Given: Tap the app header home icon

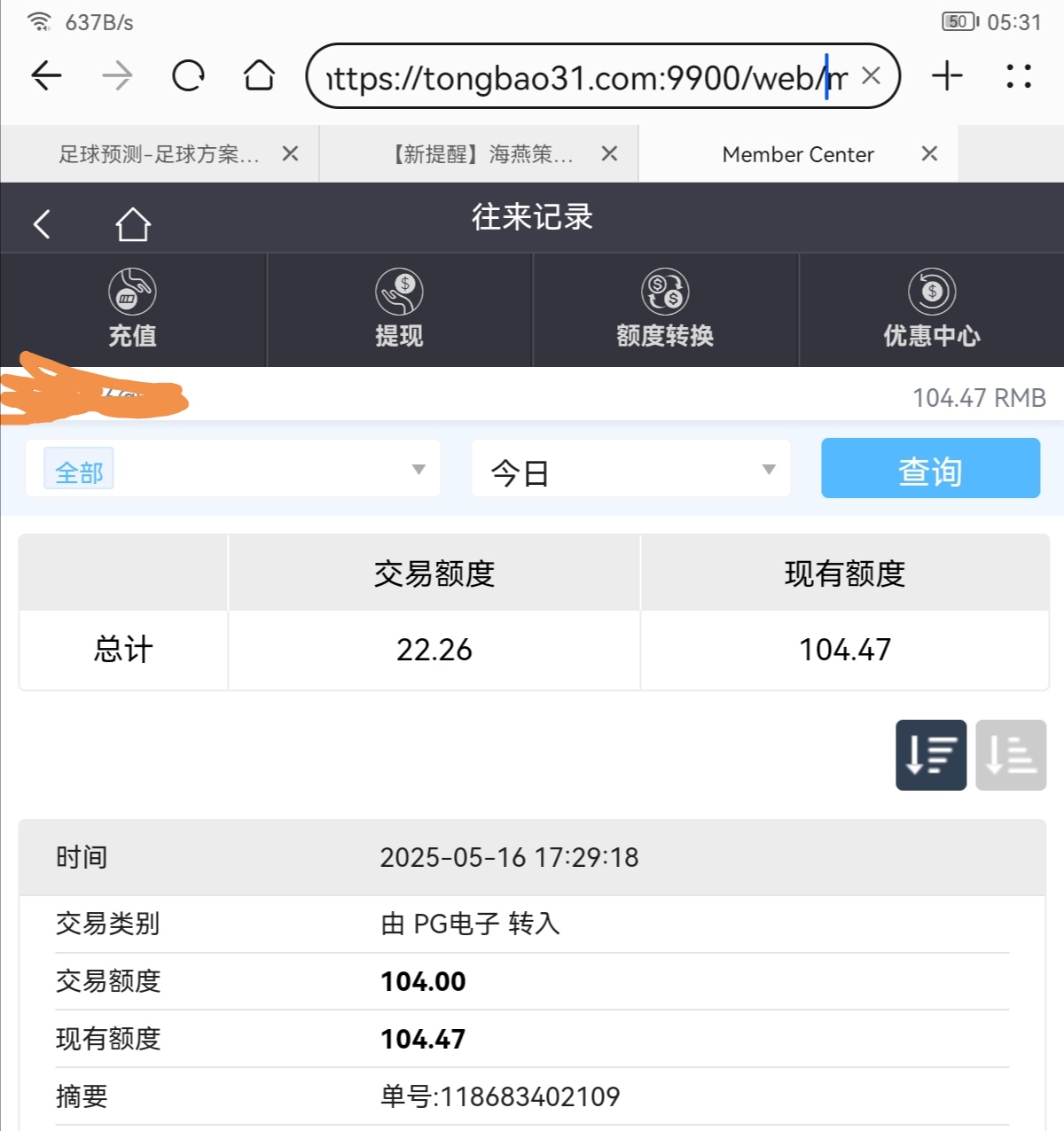Looking at the screenshot, I should pos(133,224).
